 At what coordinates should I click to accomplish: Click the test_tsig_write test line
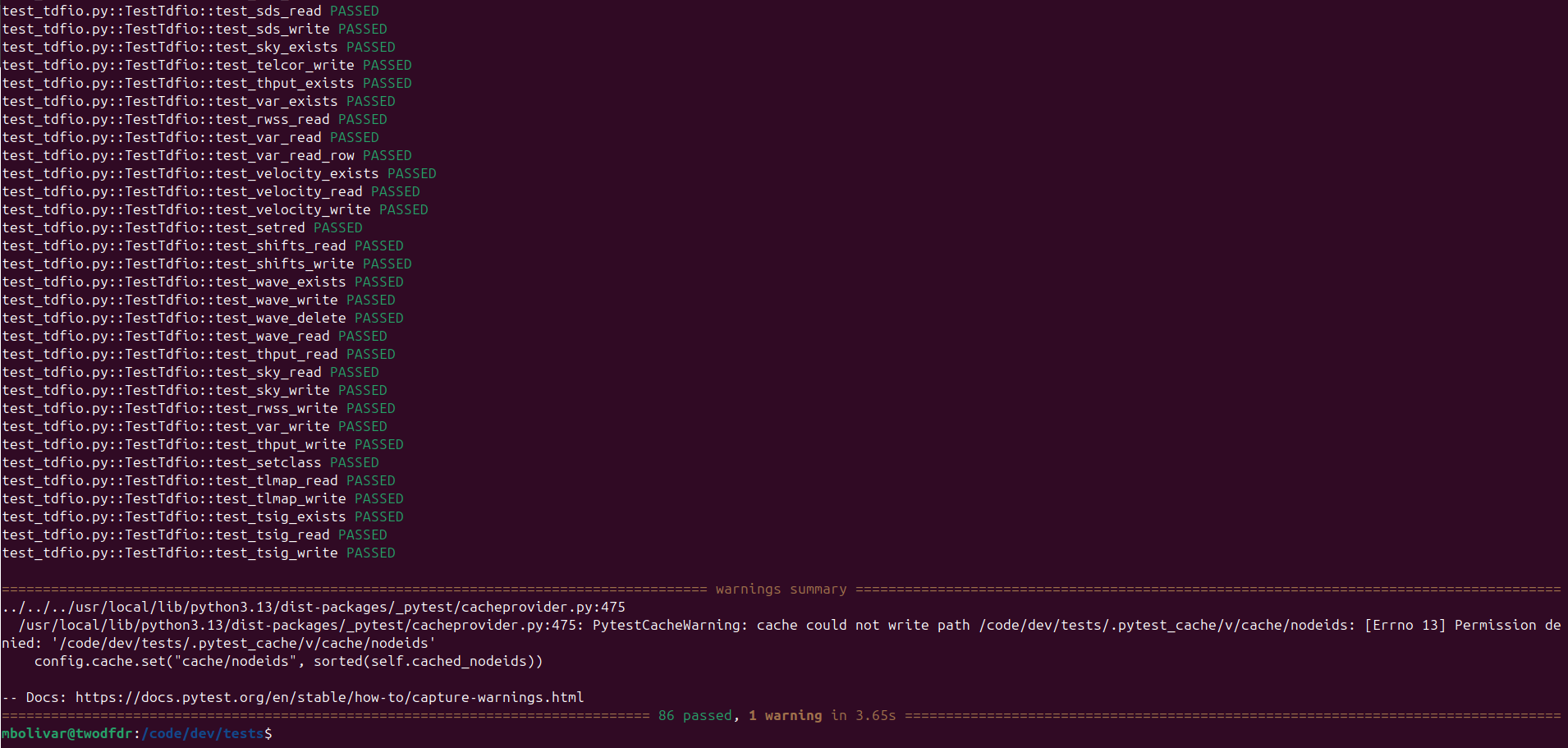pos(198,553)
